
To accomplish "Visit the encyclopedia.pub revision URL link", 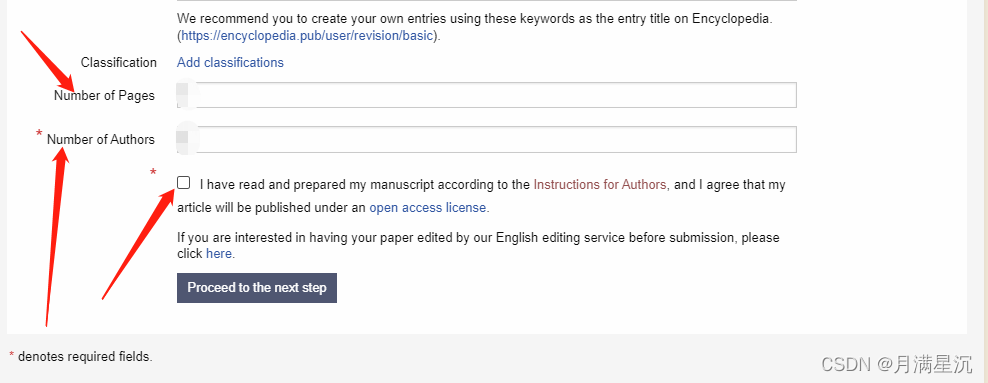I will (x=307, y=36).
